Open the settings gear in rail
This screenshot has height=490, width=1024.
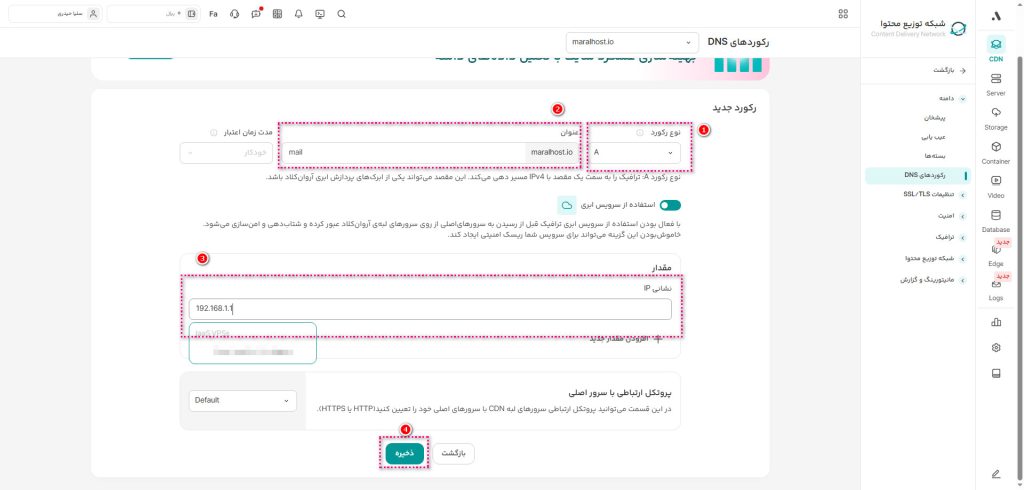996,348
